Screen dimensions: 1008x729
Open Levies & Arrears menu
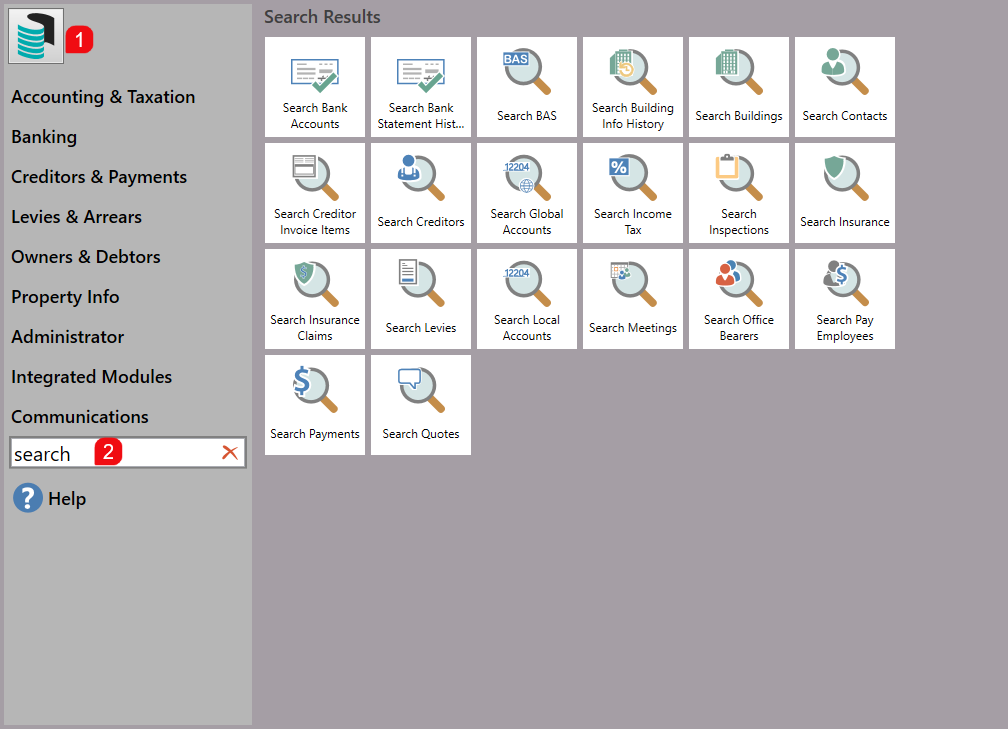(x=76, y=217)
